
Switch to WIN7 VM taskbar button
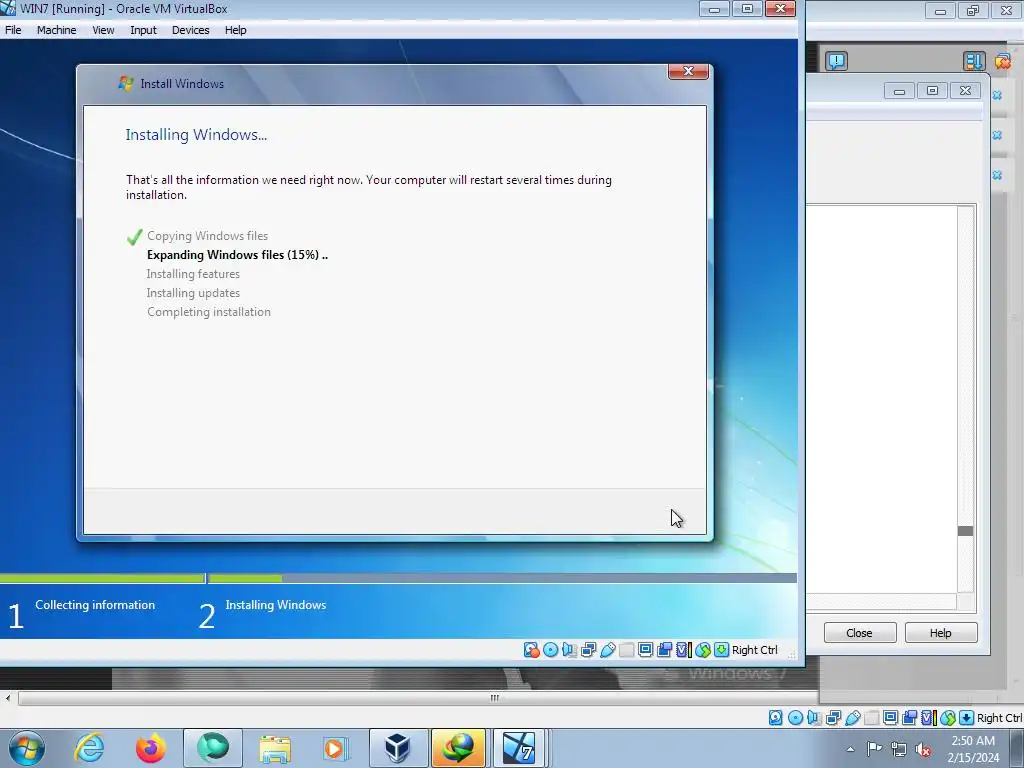pyautogui.click(x=519, y=748)
